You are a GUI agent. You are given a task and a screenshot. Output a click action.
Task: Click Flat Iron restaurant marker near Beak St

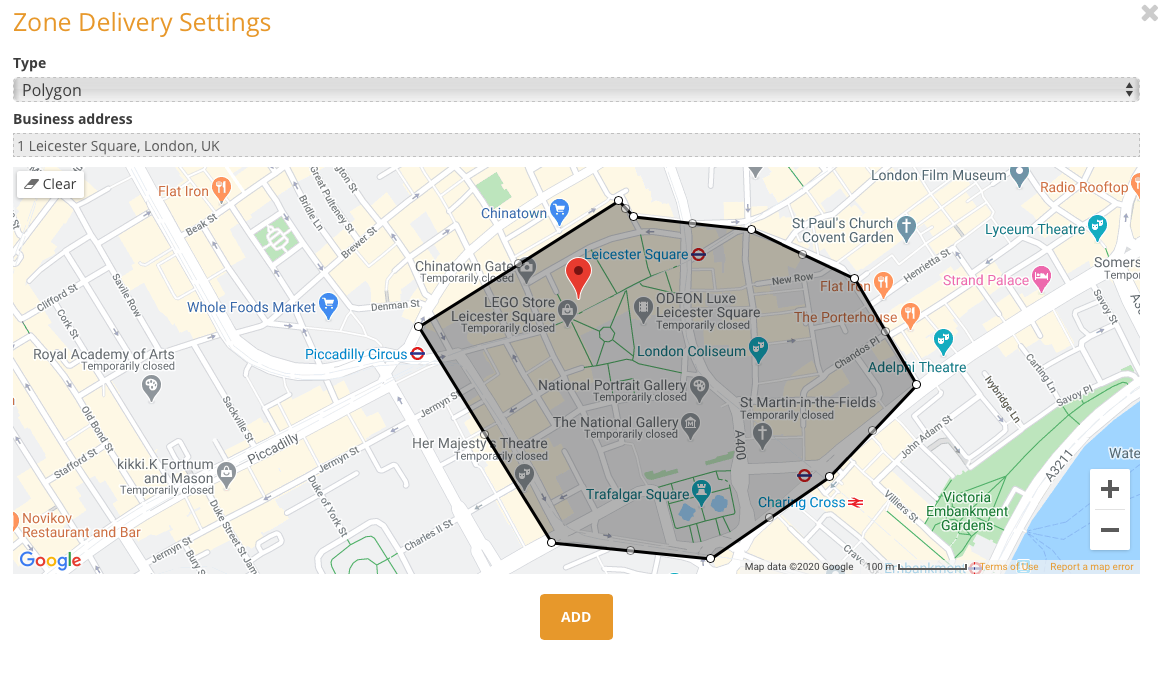[220, 188]
